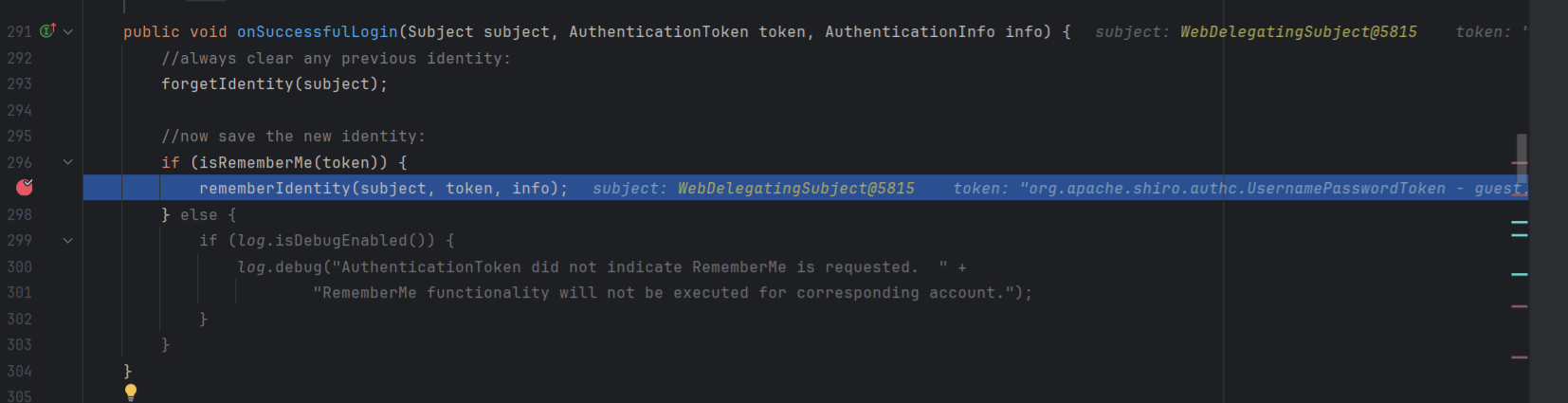Click the rememberIdentity call on highlighted line
This screenshot has width=1568, height=403.
[x=275, y=189]
